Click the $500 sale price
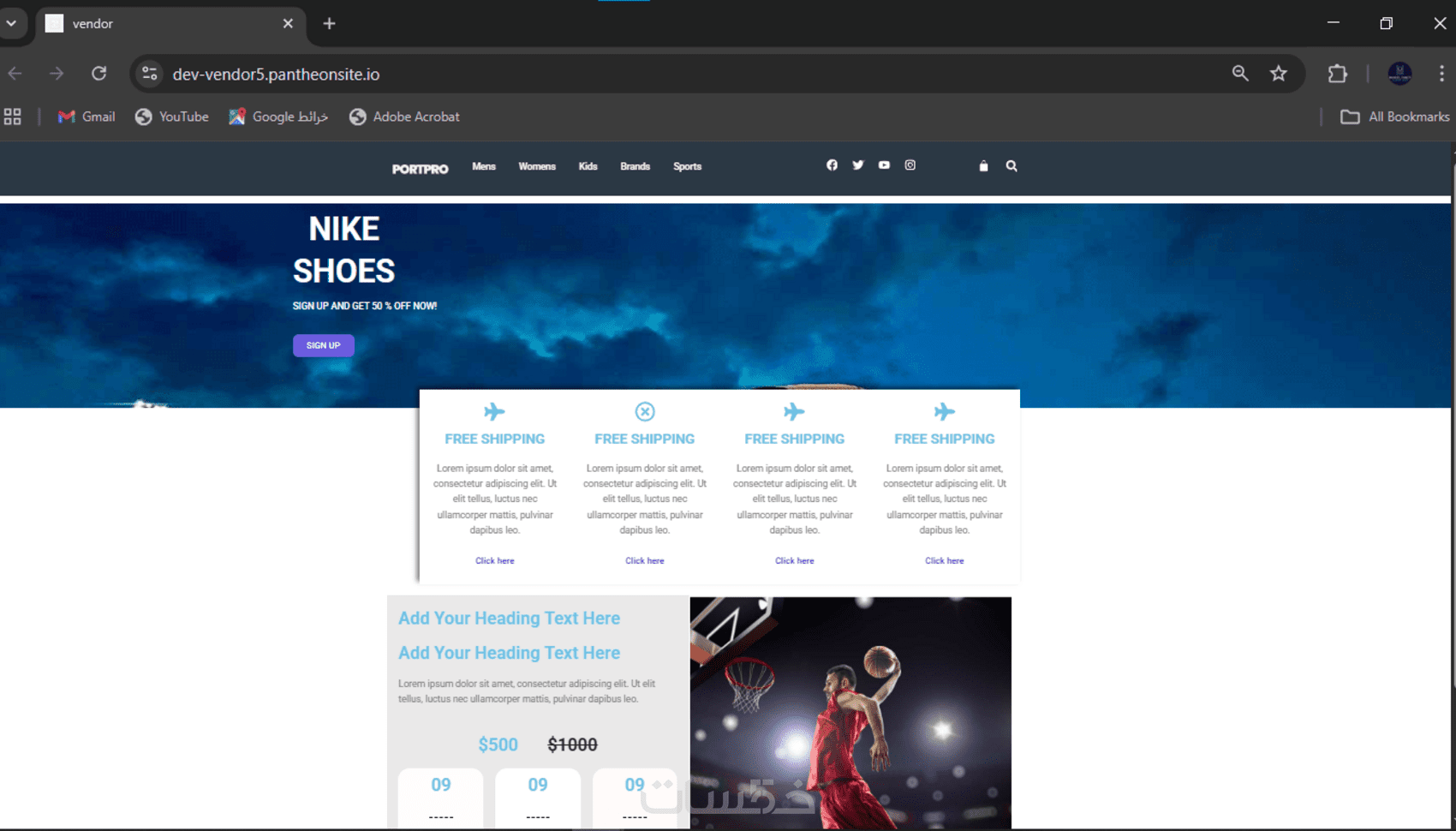 tap(498, 744)
